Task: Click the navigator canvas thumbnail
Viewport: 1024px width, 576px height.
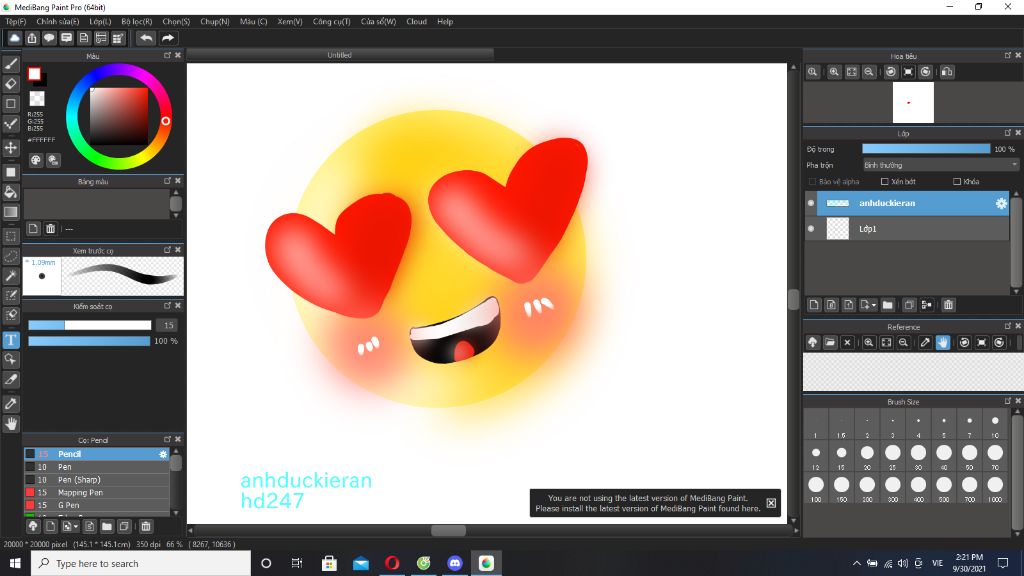Action: coord(913,103)
